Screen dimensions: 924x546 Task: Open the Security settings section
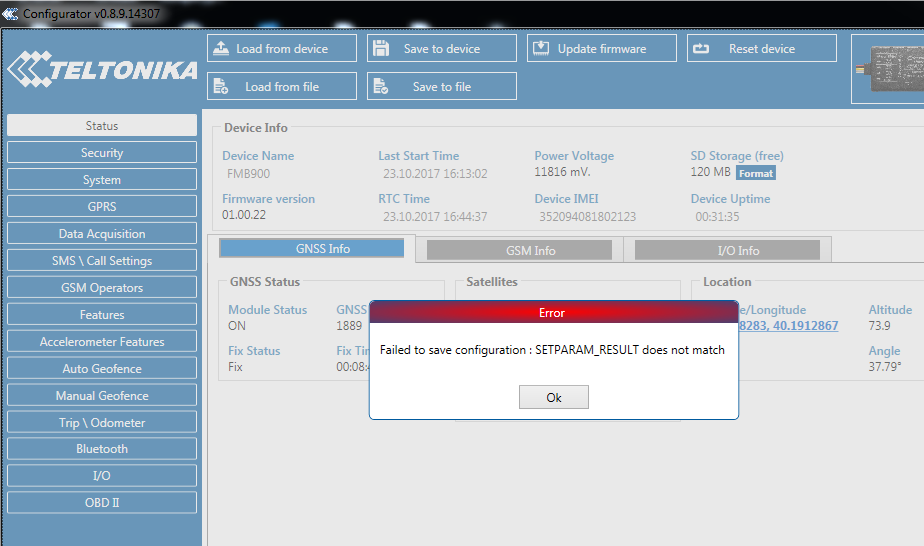click(x=102, y=153)
